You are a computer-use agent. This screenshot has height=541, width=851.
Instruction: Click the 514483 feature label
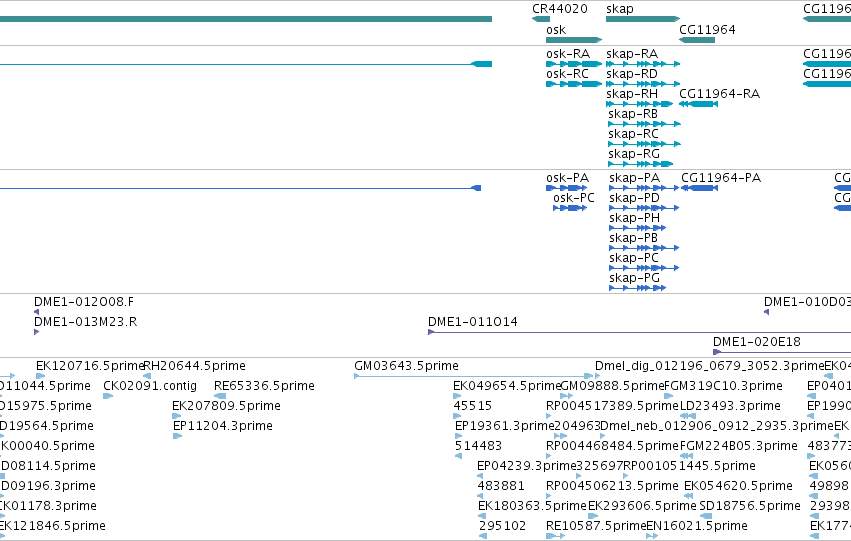[x=478, y=446]
